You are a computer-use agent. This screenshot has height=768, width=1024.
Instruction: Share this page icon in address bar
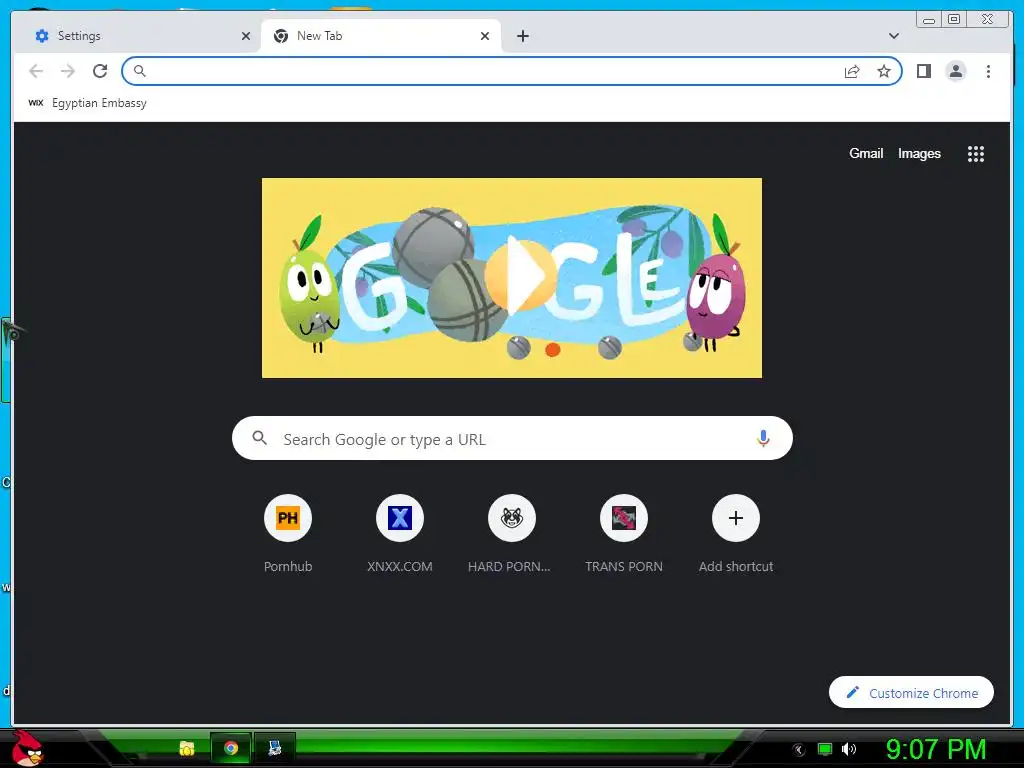point(852,71)
